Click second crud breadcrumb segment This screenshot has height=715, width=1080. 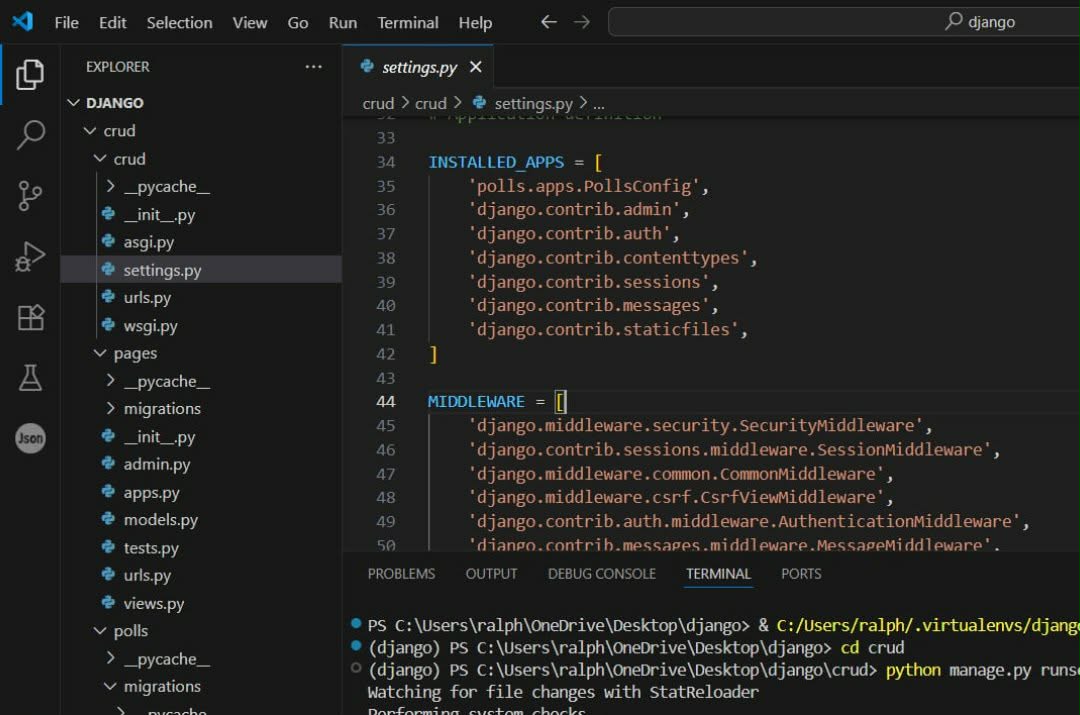[x=430, y=103]
